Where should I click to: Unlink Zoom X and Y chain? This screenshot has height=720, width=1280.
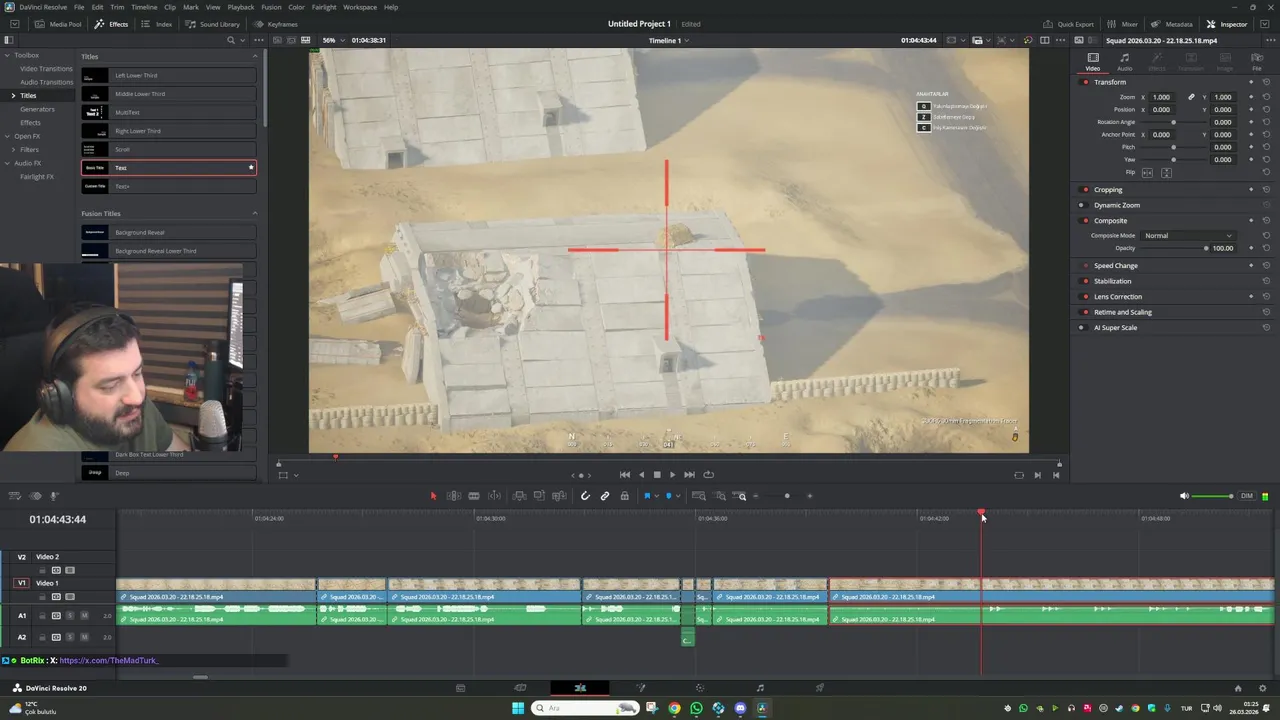tap(1191, 97)
